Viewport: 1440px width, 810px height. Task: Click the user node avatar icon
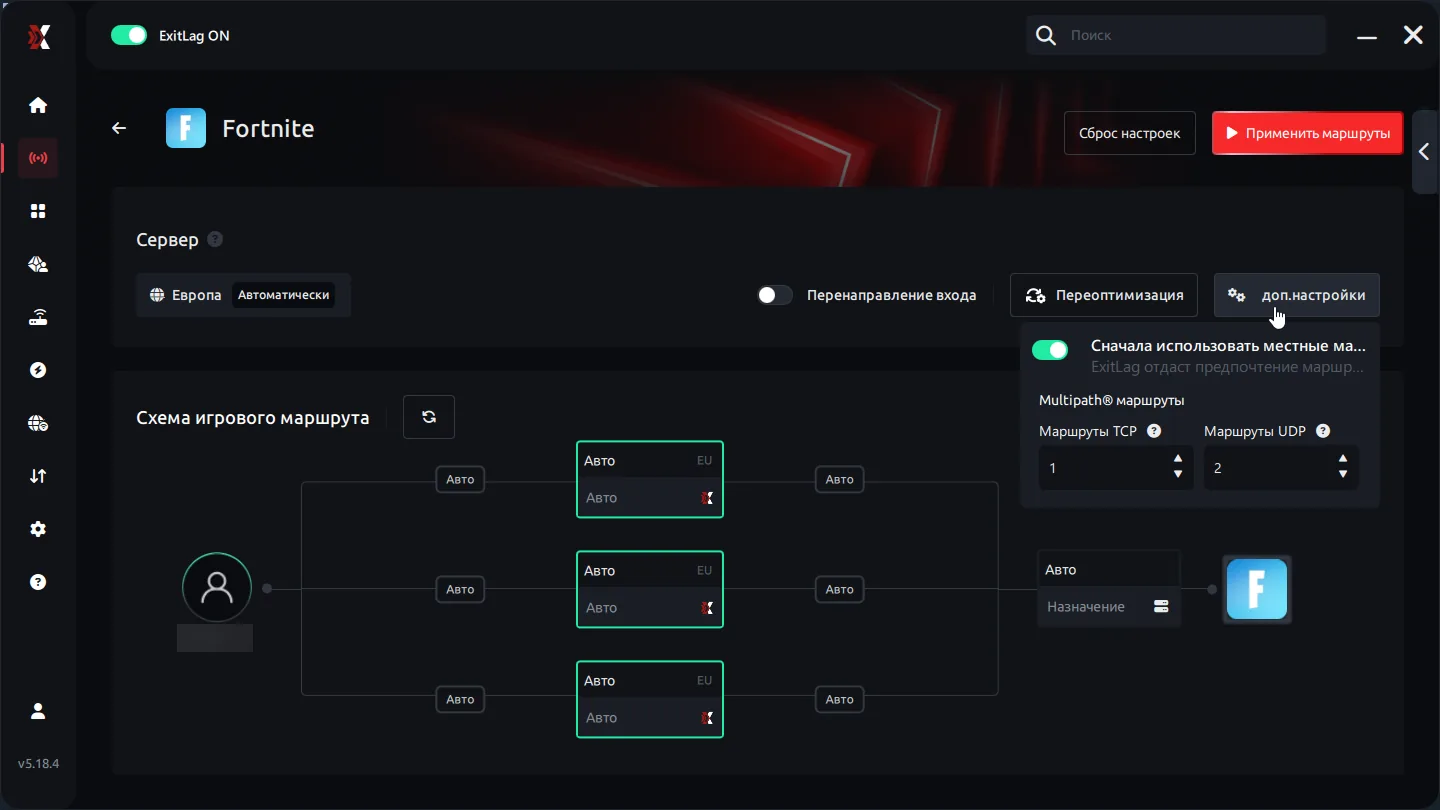pyautogui.click(x=216, y=587)
